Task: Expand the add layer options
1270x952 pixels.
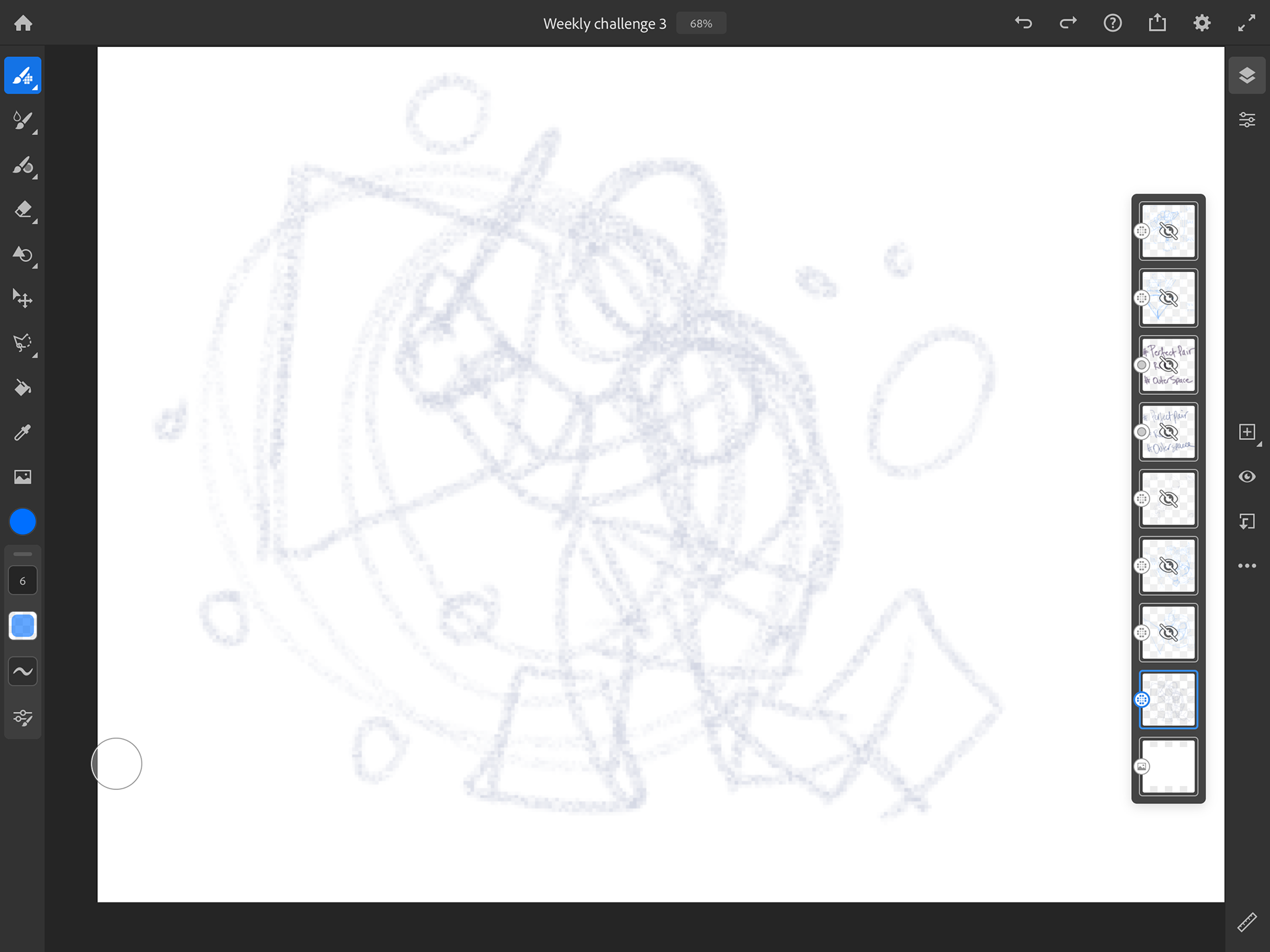Action: (x=1248, y=433)
